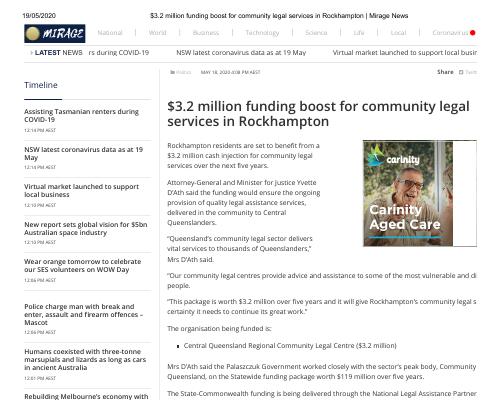Select the Local nav item

coord(398,33)
